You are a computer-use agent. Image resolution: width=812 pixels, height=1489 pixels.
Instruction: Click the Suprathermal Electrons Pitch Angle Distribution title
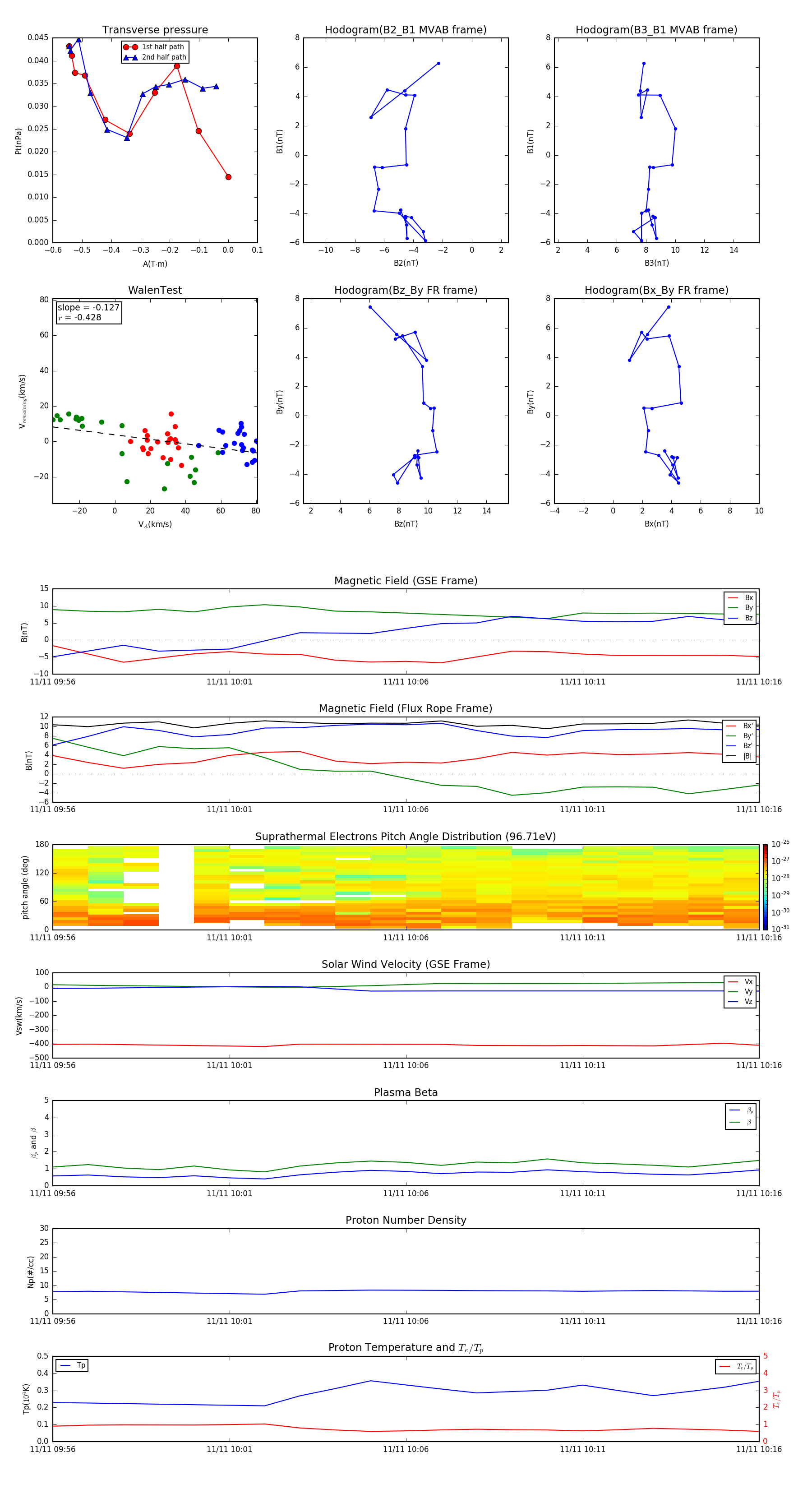(x=406, y=837)
